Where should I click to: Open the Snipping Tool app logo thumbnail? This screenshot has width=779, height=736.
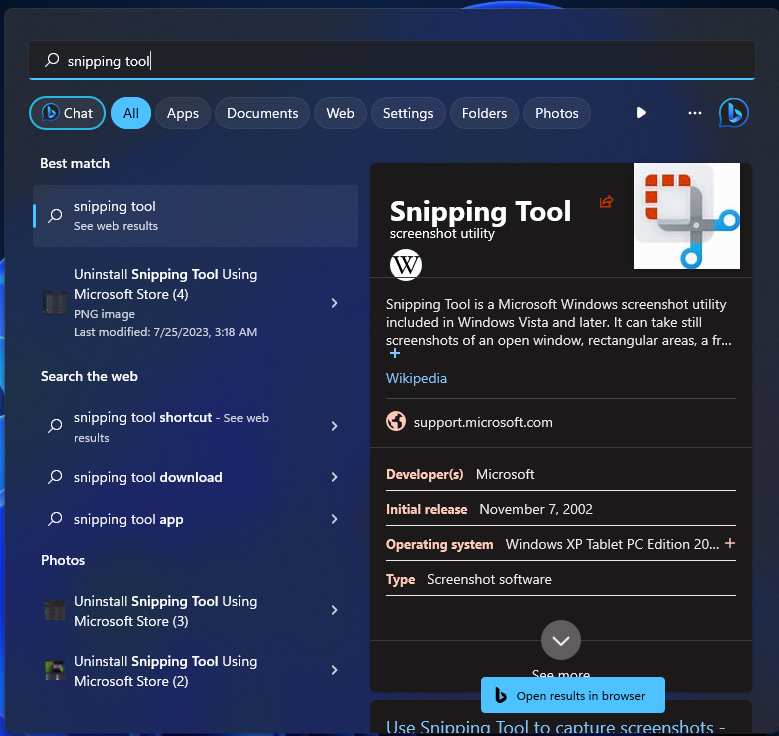687,216
